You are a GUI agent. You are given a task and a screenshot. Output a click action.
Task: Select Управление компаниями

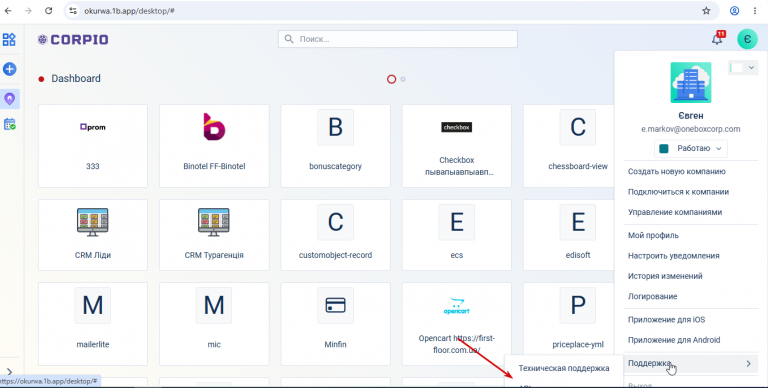point(675,212)
